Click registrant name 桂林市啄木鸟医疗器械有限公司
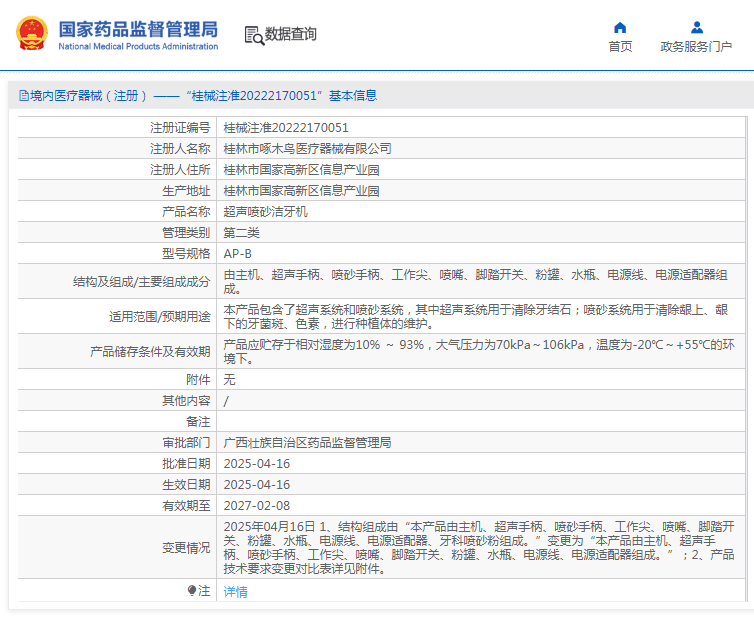 tap(307, 148)
